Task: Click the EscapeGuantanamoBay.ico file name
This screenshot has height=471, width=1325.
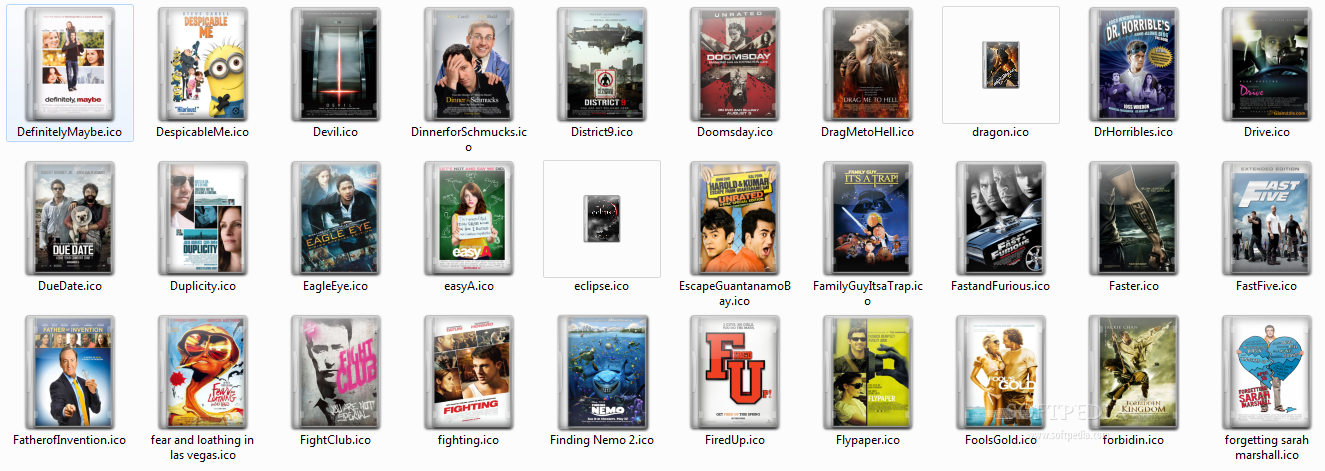Action: pos(735,293)
